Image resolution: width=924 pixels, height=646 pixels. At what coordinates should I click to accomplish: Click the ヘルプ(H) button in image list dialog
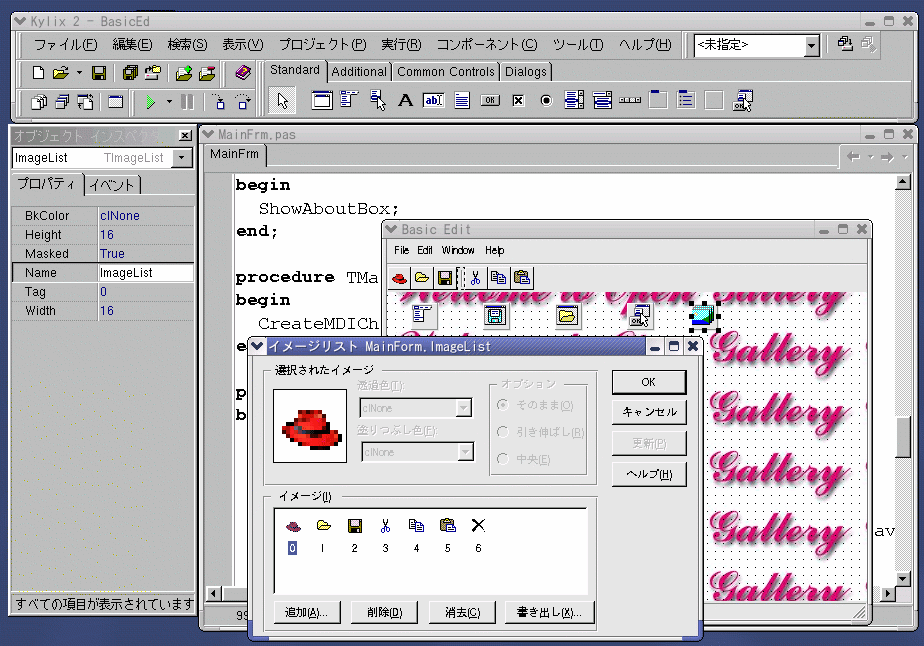(649, 474)
